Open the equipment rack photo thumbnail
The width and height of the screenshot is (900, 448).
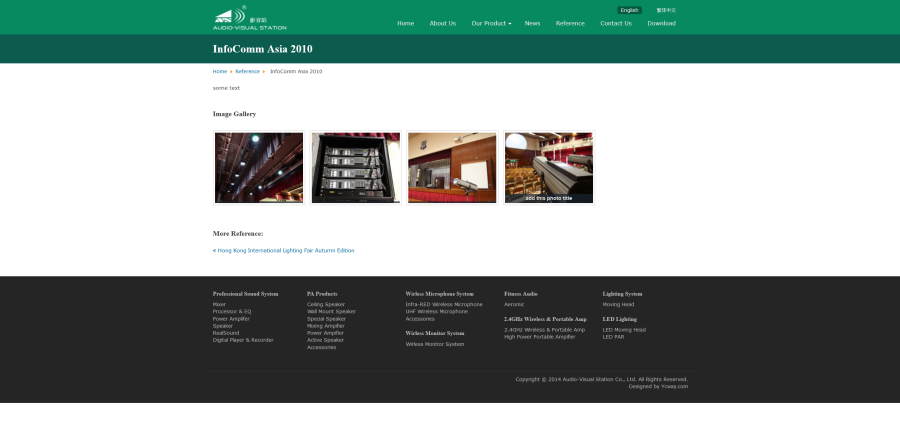(x=355, y=167)
